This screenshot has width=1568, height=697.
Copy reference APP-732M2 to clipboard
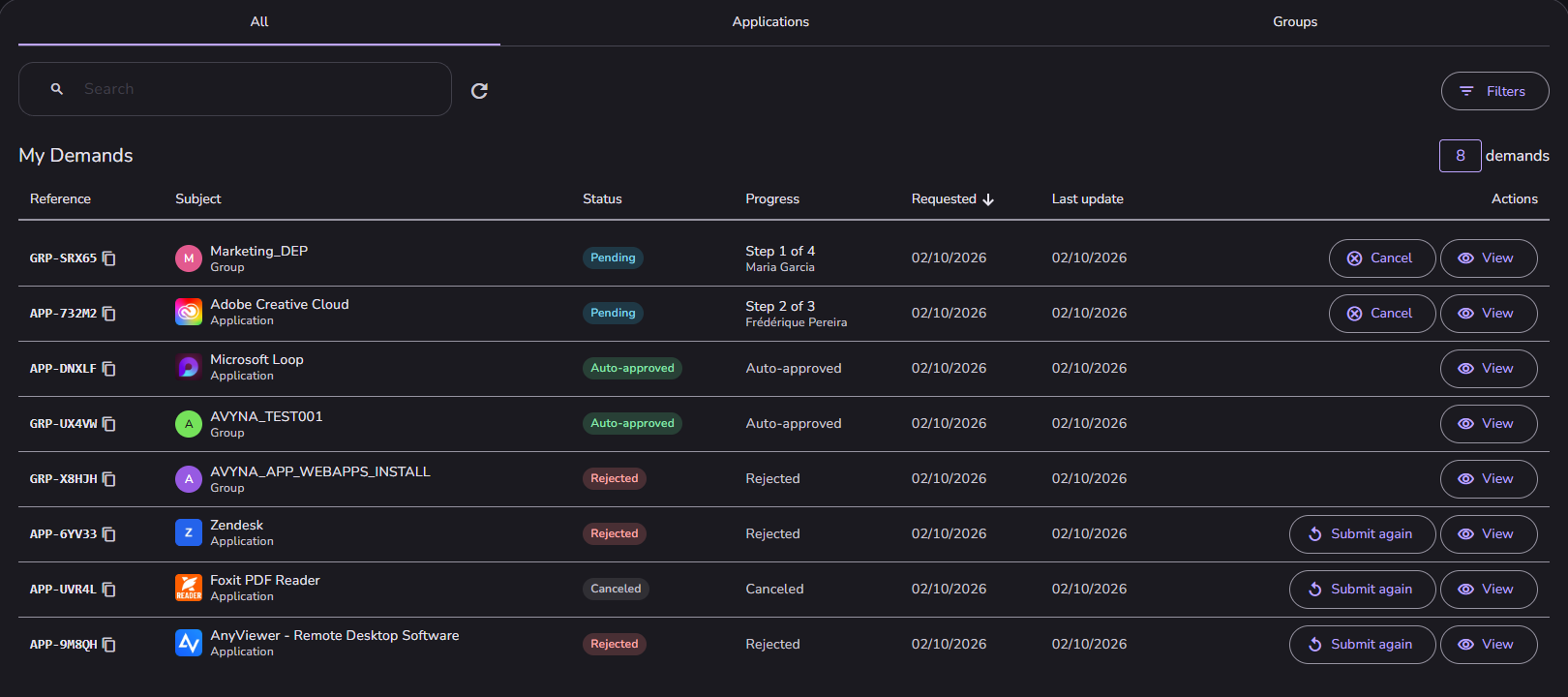(x=109, y=314)
